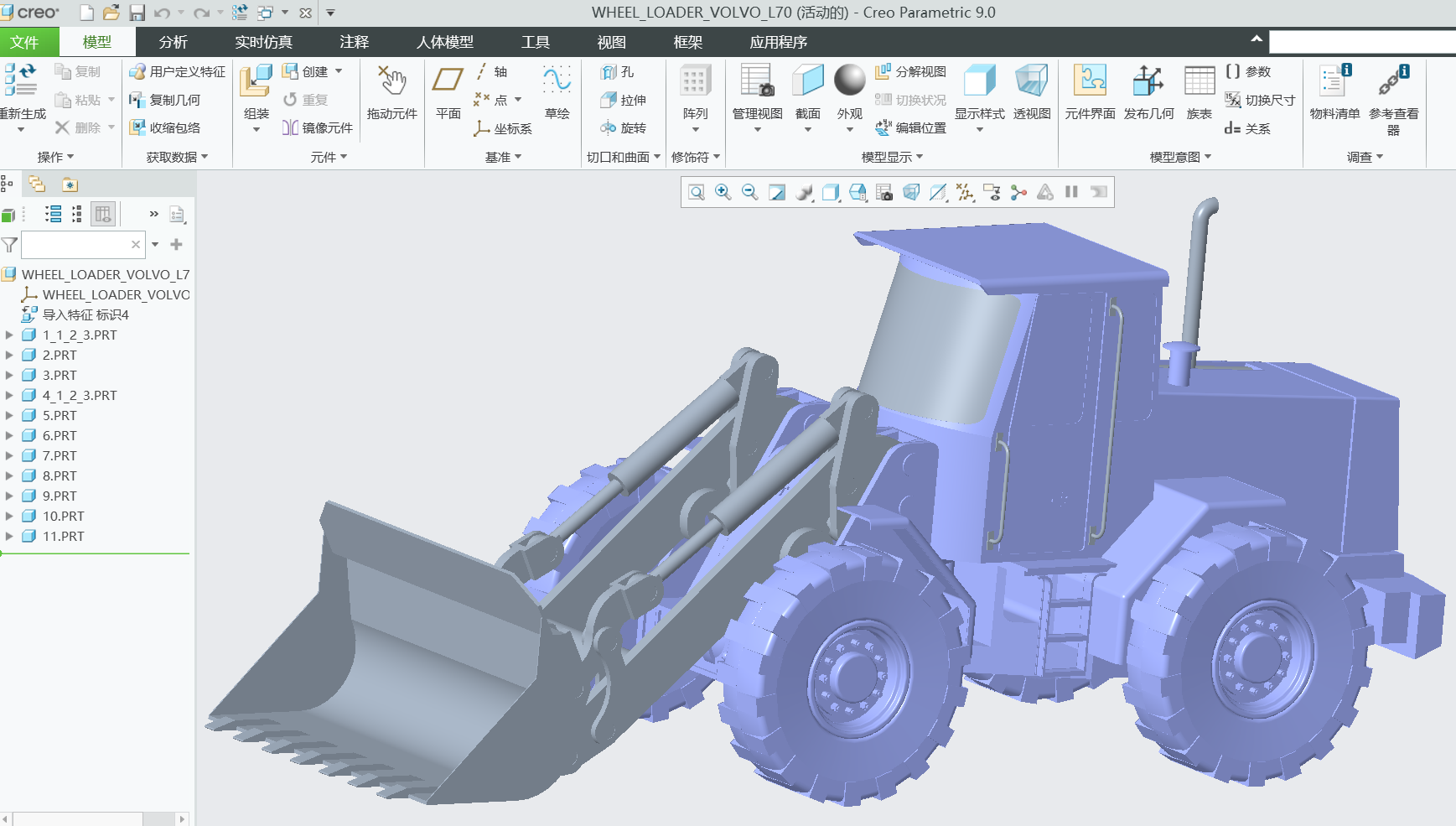Select the 轴 axis tool
Viewport: 1456px width, 826px height.
(491, 72)
